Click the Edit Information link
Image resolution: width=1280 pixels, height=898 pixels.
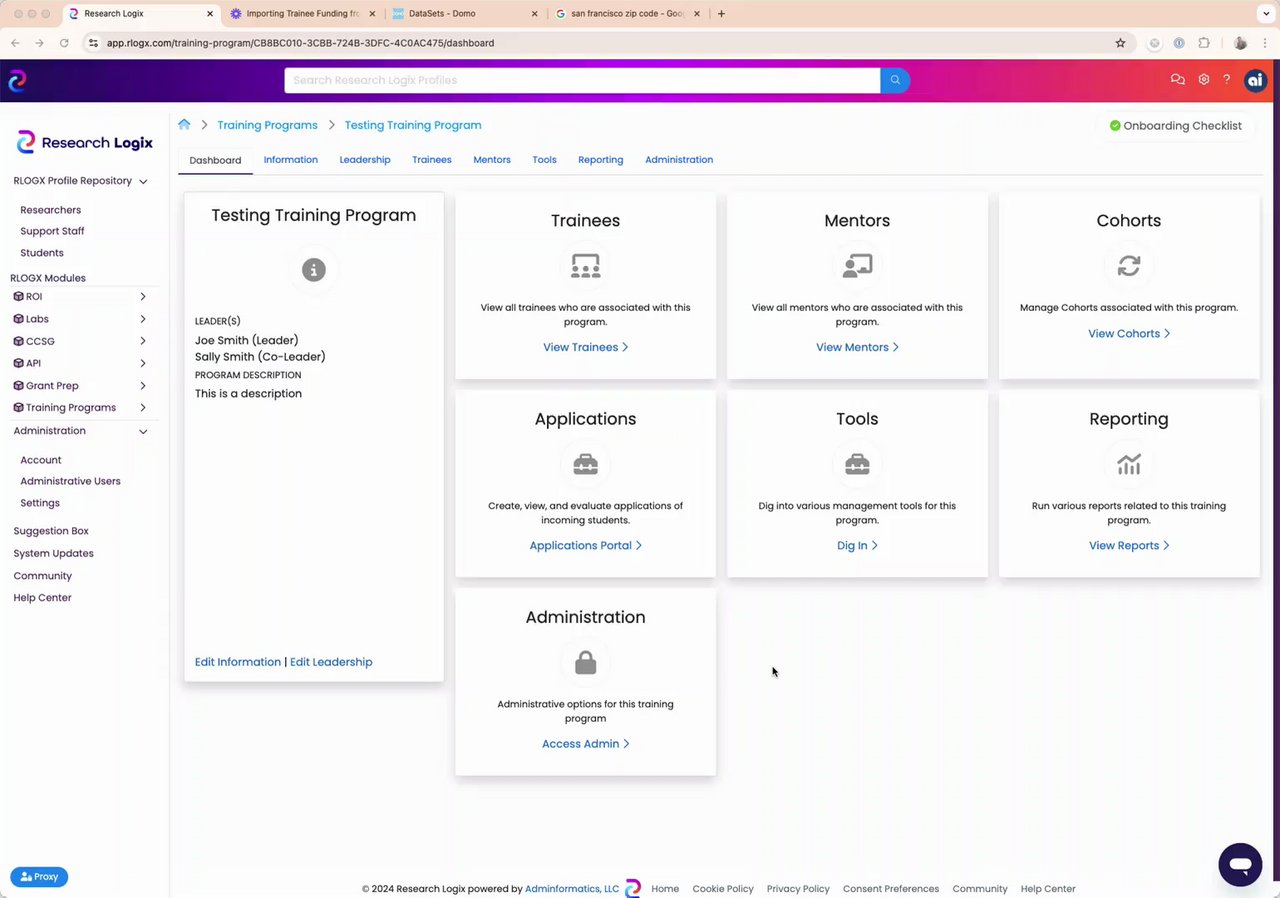click(238, 662)
